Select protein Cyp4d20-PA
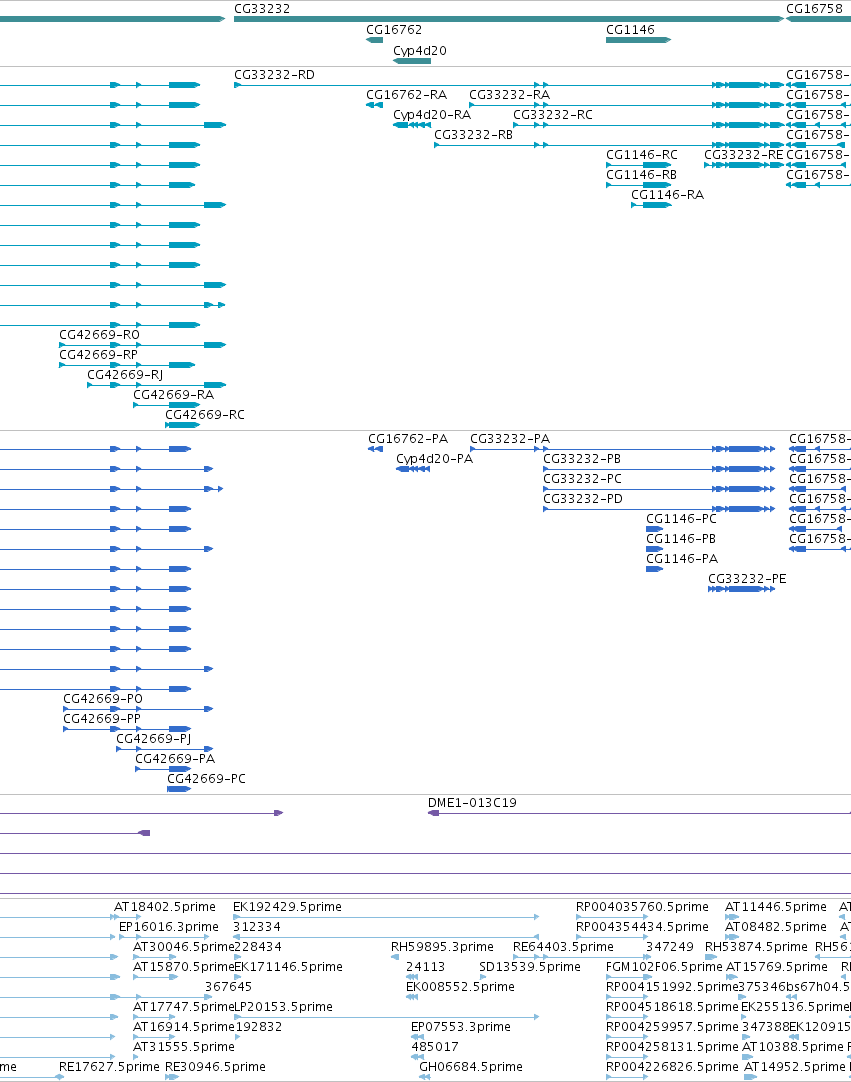This screenshot has height=1082, width=851. pos(413,469)
